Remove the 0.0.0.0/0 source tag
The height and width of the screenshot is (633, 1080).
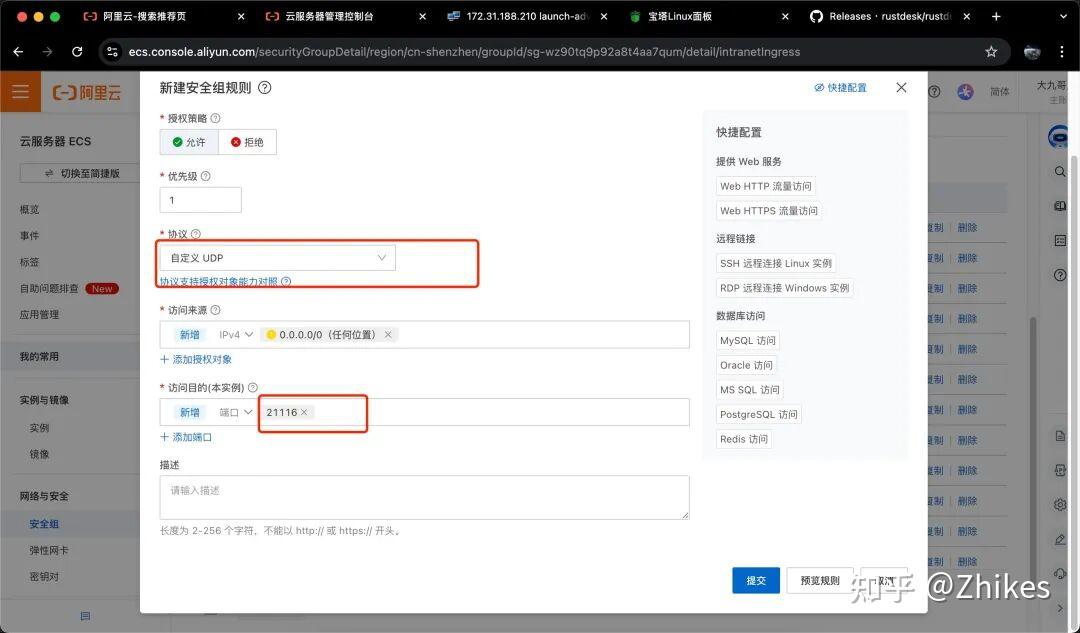click(388, 335)
